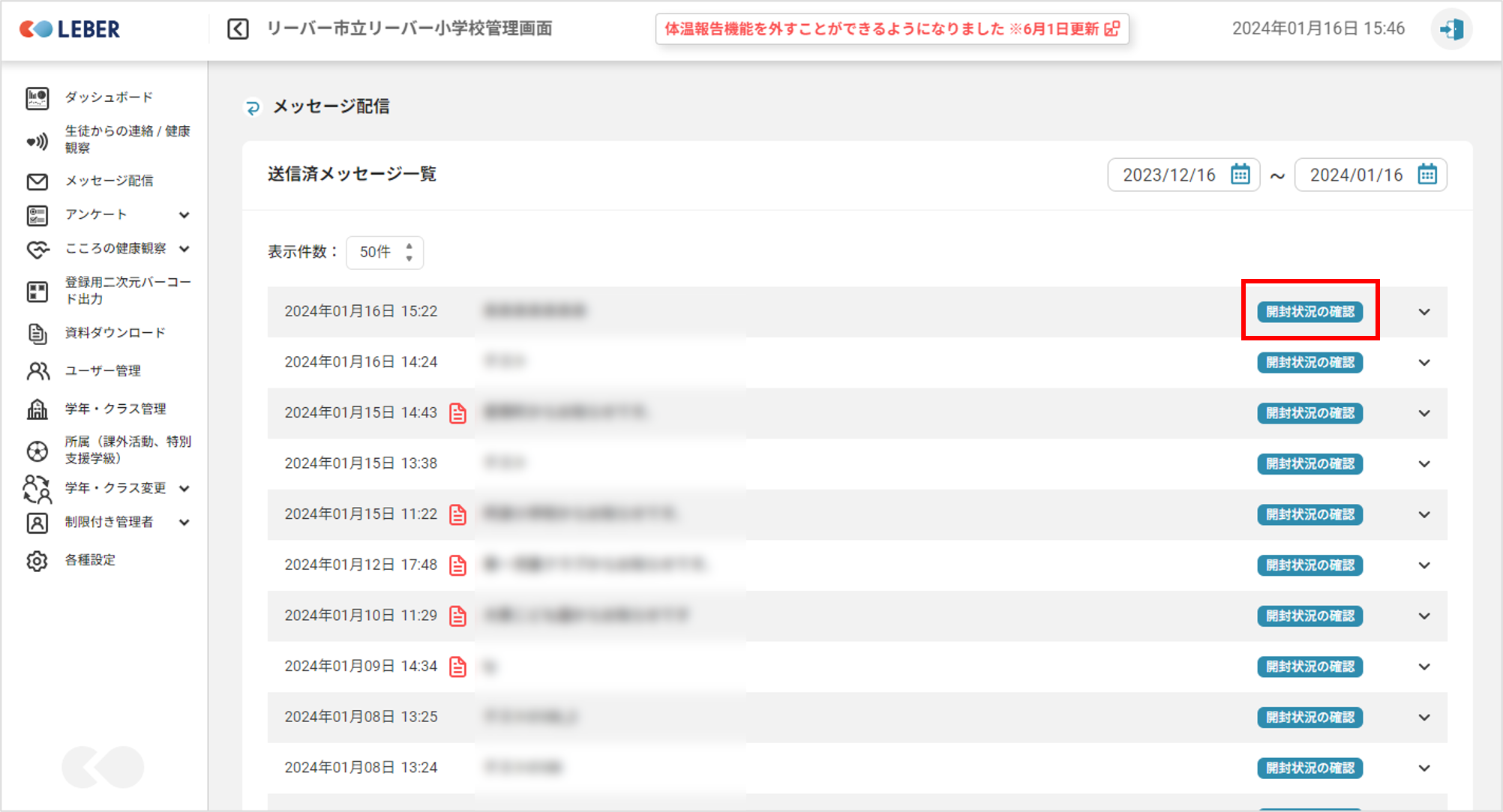Click the back arrow icon beside school title
The height and width of the screenshot is (812, 1503).
[238, 29]
